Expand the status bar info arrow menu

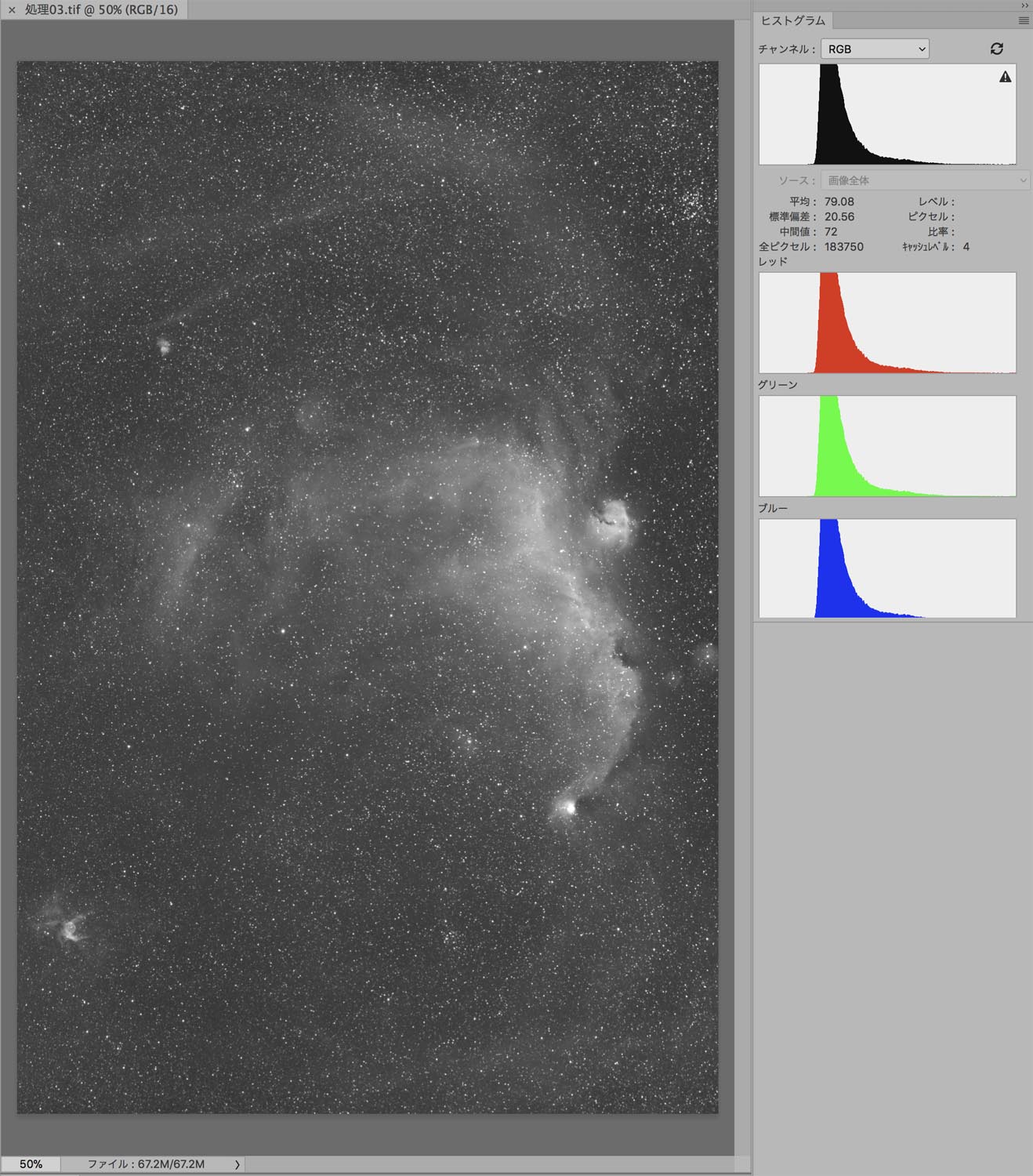click(237, 1164)
